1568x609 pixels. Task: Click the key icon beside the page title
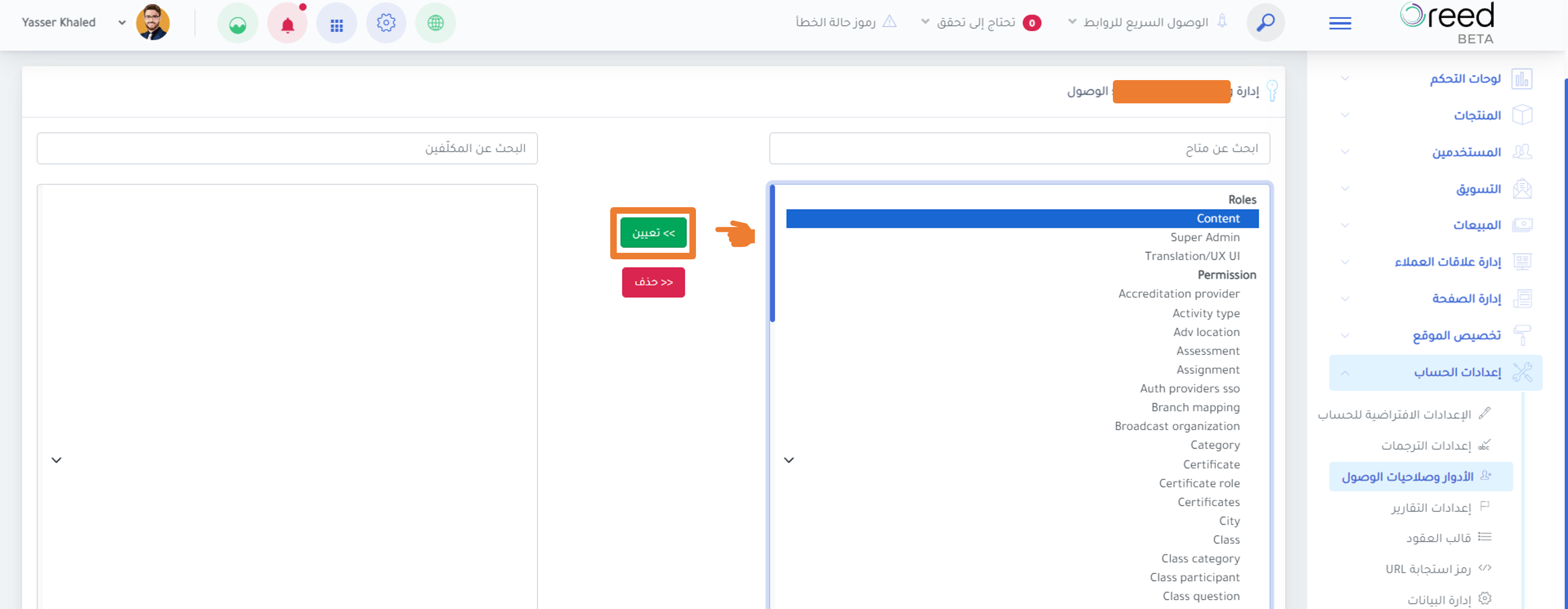(1272, 91)
